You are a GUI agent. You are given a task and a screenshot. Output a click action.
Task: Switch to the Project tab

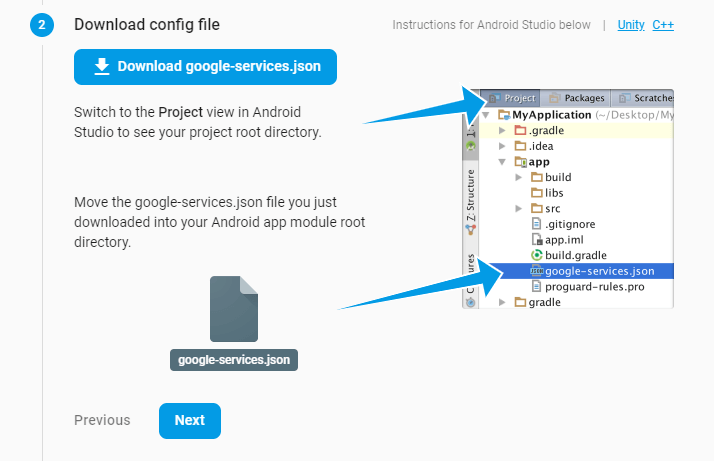[513, 99]
